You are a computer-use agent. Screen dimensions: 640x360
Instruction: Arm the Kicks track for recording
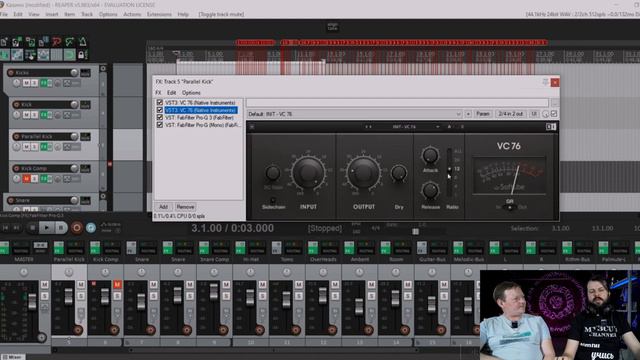(11, 73)
